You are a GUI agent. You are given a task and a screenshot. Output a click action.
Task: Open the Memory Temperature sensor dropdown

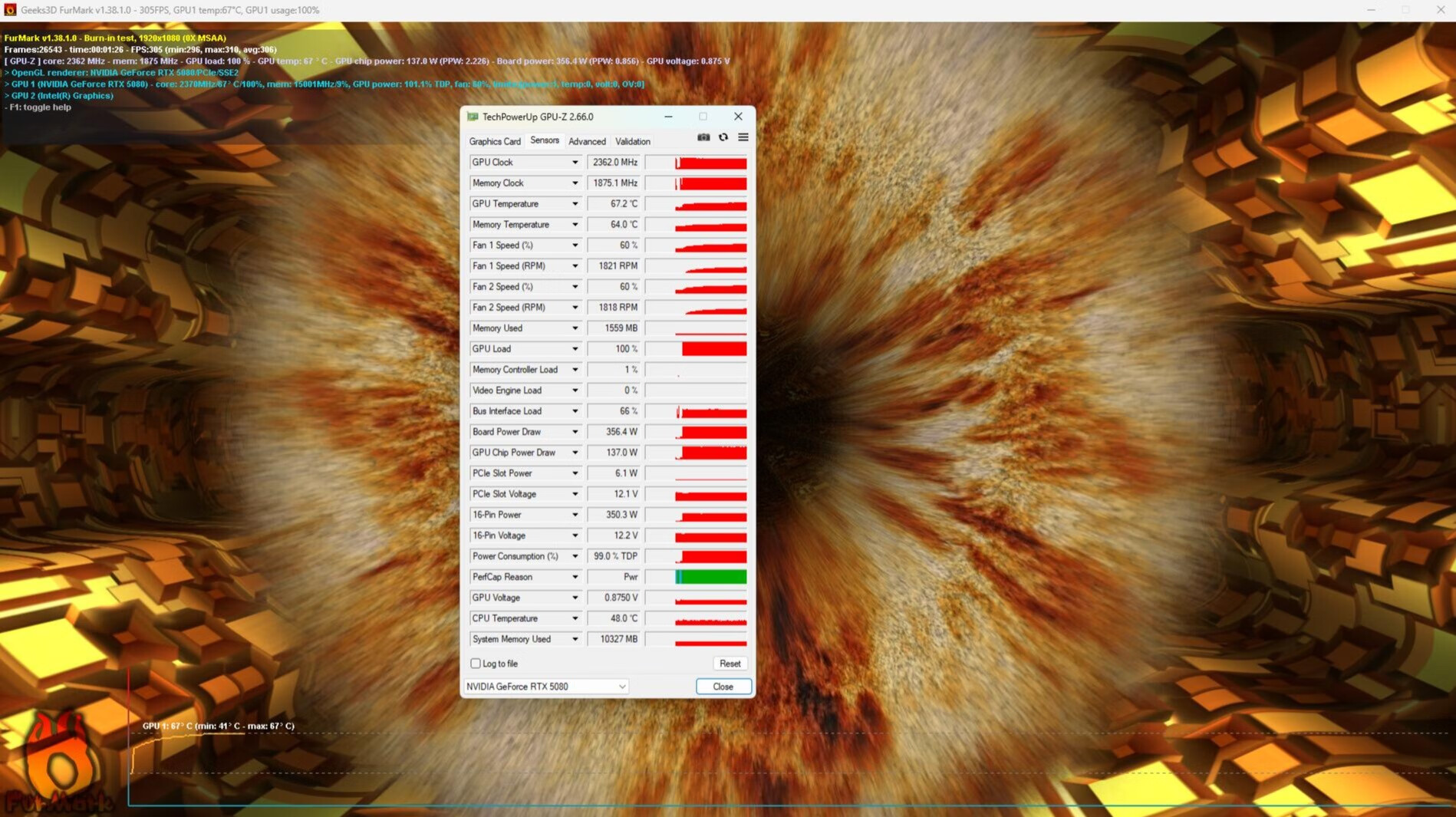pos(575,225)
